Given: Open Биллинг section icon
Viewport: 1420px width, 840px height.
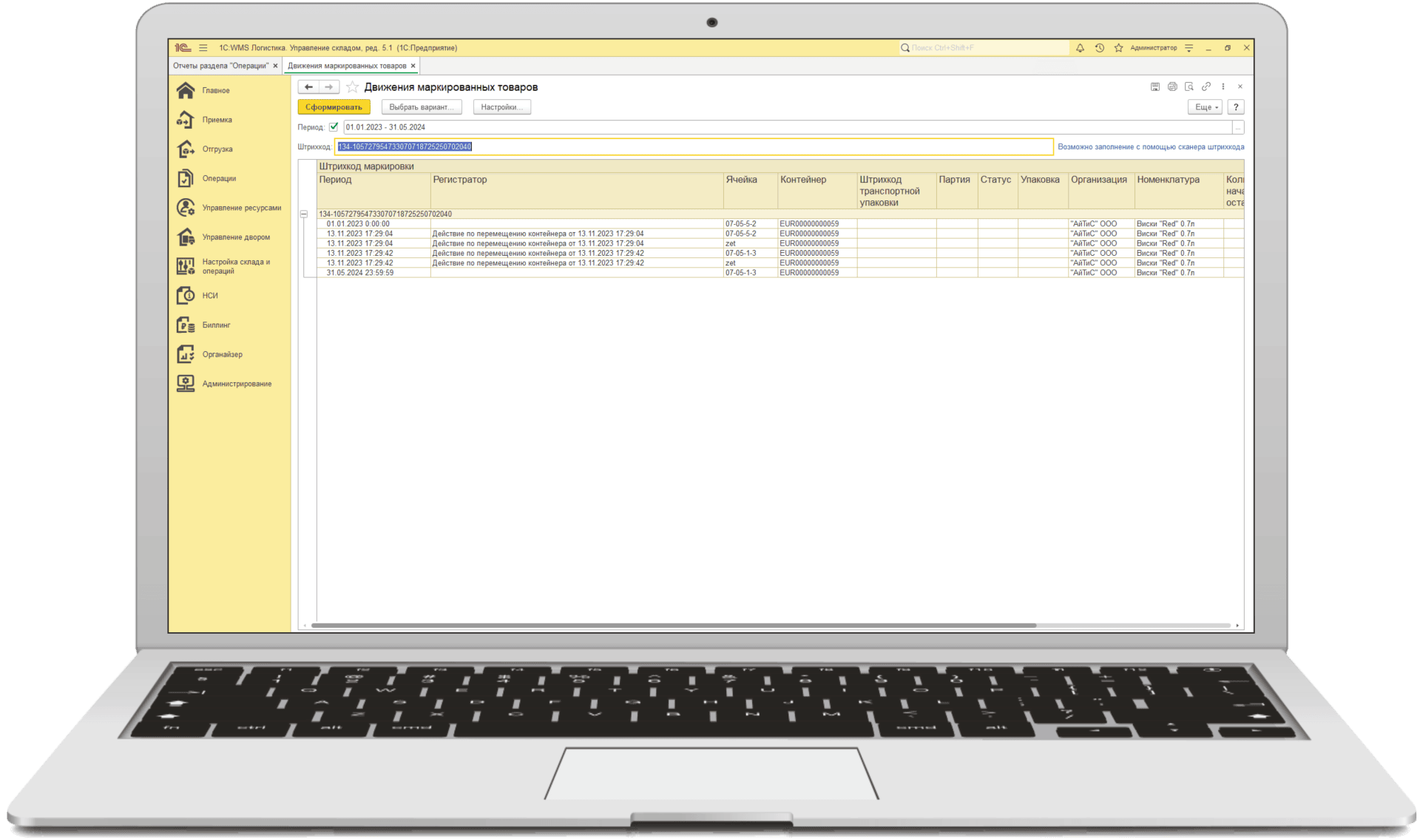Looking at the screenshot, I should (186, 325).
